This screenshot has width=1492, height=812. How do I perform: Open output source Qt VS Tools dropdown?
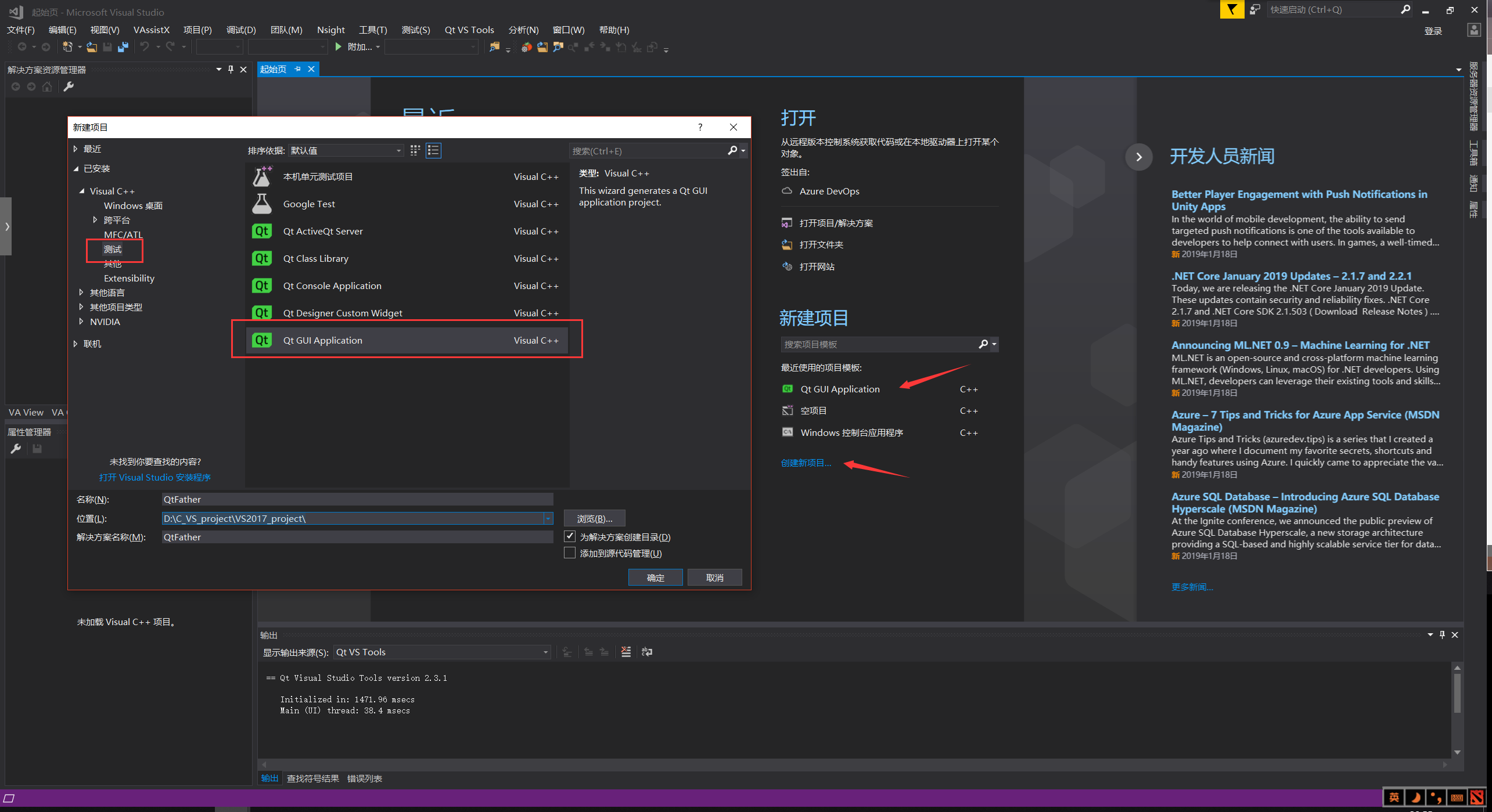[441, 652]
